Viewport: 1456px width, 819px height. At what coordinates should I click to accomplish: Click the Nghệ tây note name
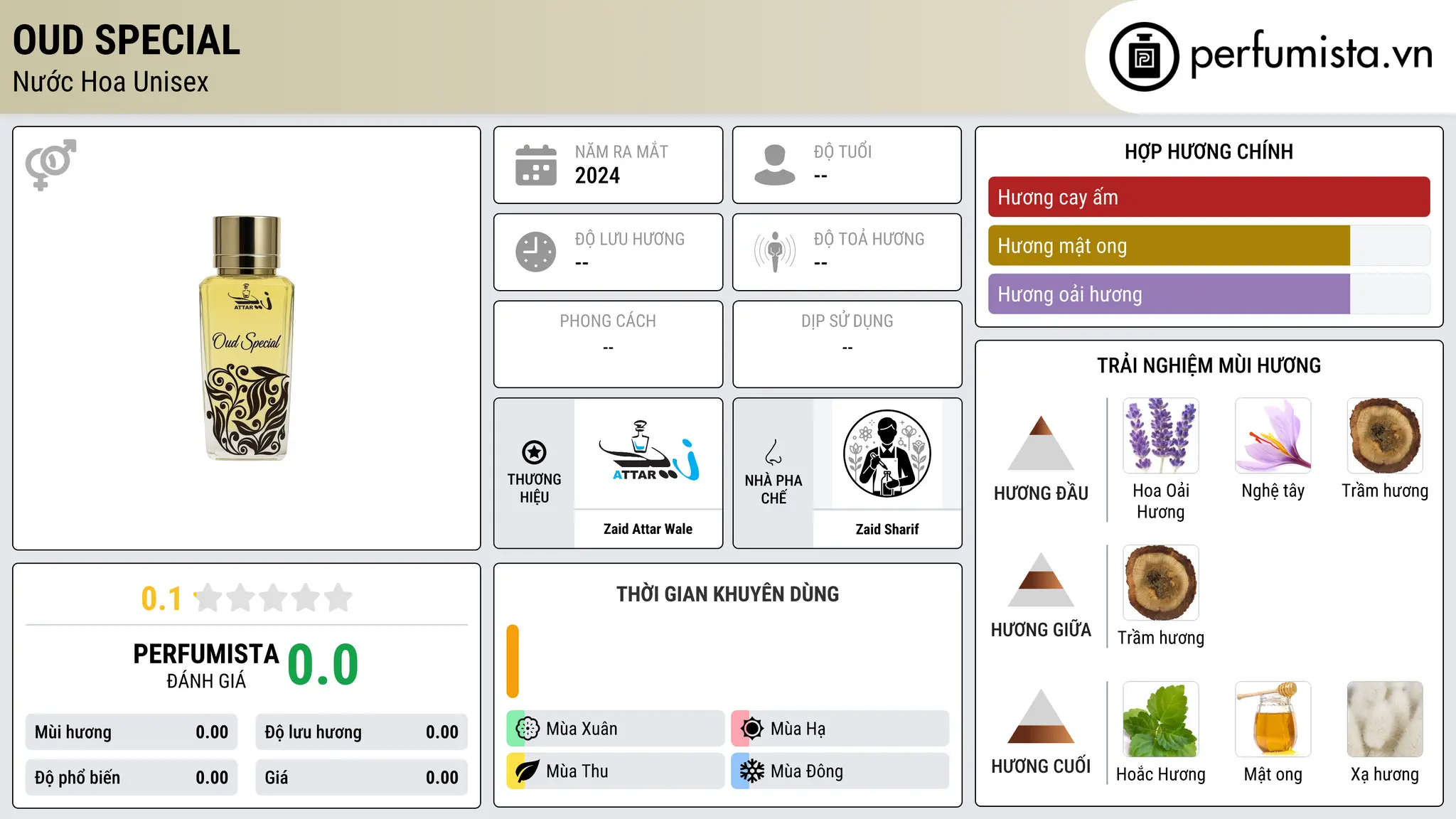pyautogui.click(x=1273, y=491)
